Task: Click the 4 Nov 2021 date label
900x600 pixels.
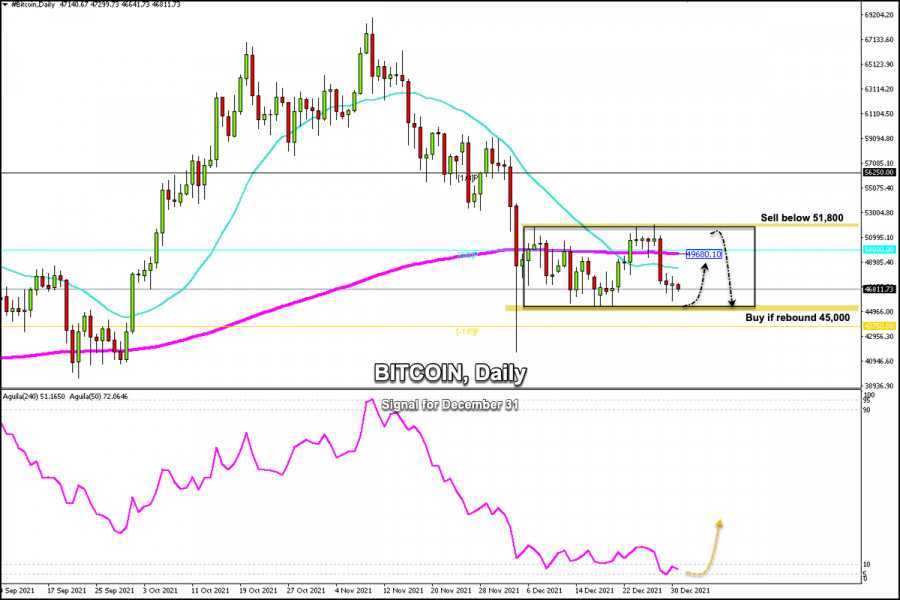Action: [354, 590]
